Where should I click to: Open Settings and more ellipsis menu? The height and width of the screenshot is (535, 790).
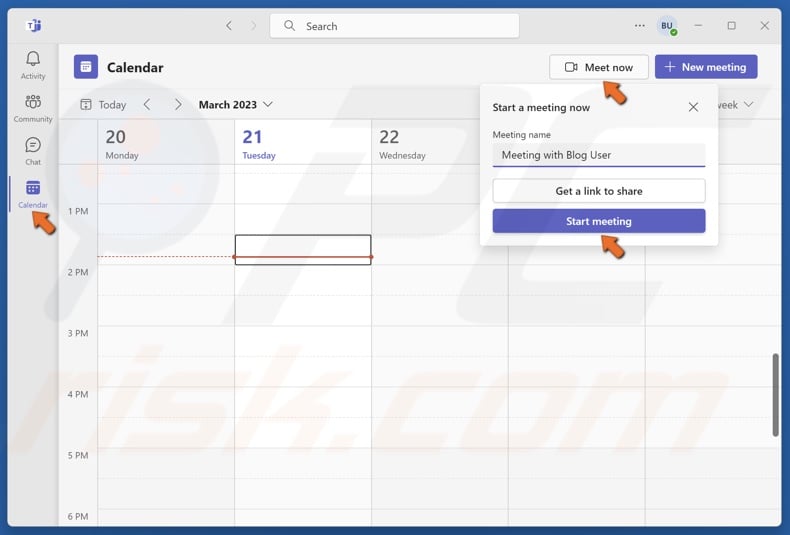coord(639,26)
